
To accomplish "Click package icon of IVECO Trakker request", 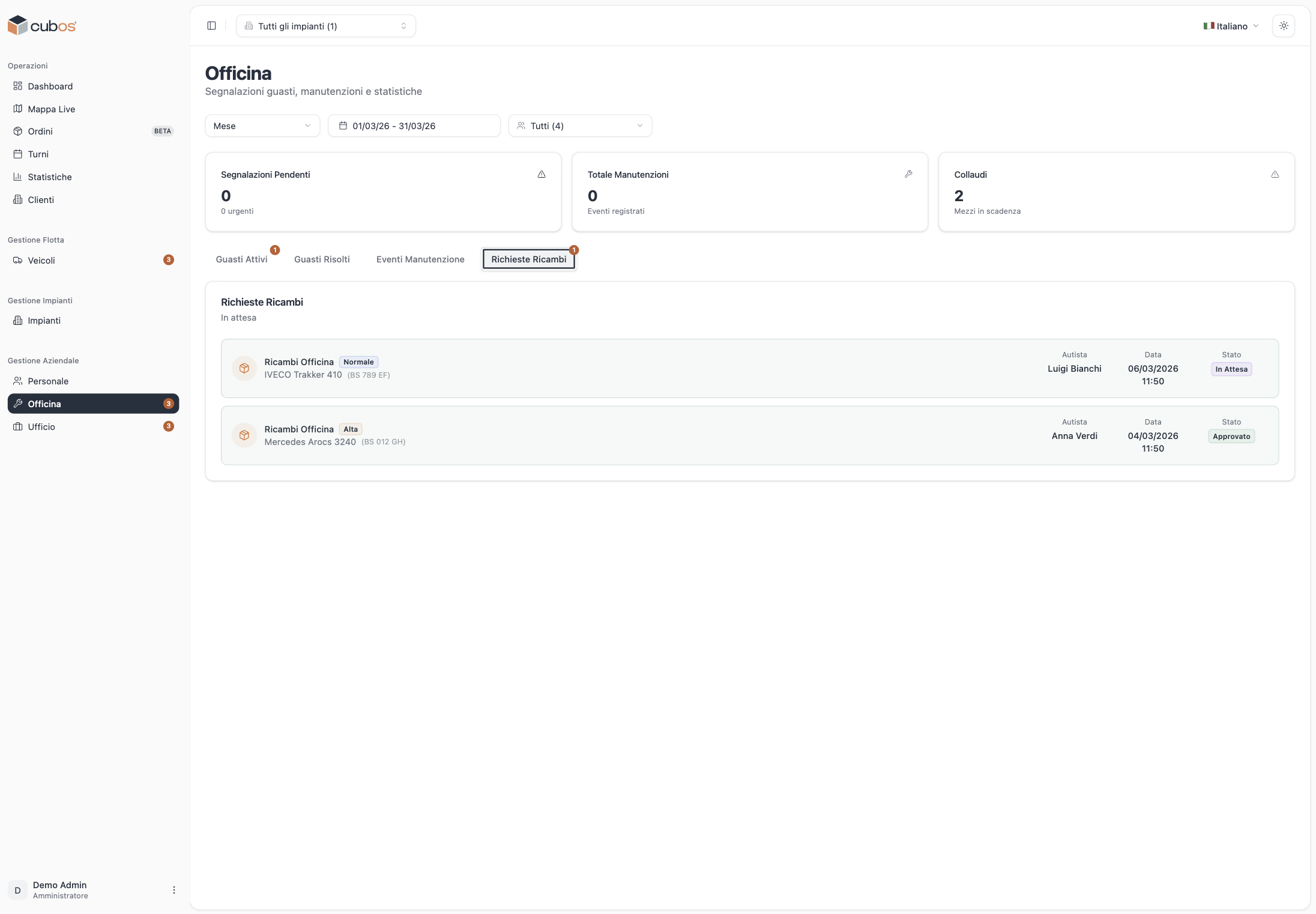I will coord(244,368).
